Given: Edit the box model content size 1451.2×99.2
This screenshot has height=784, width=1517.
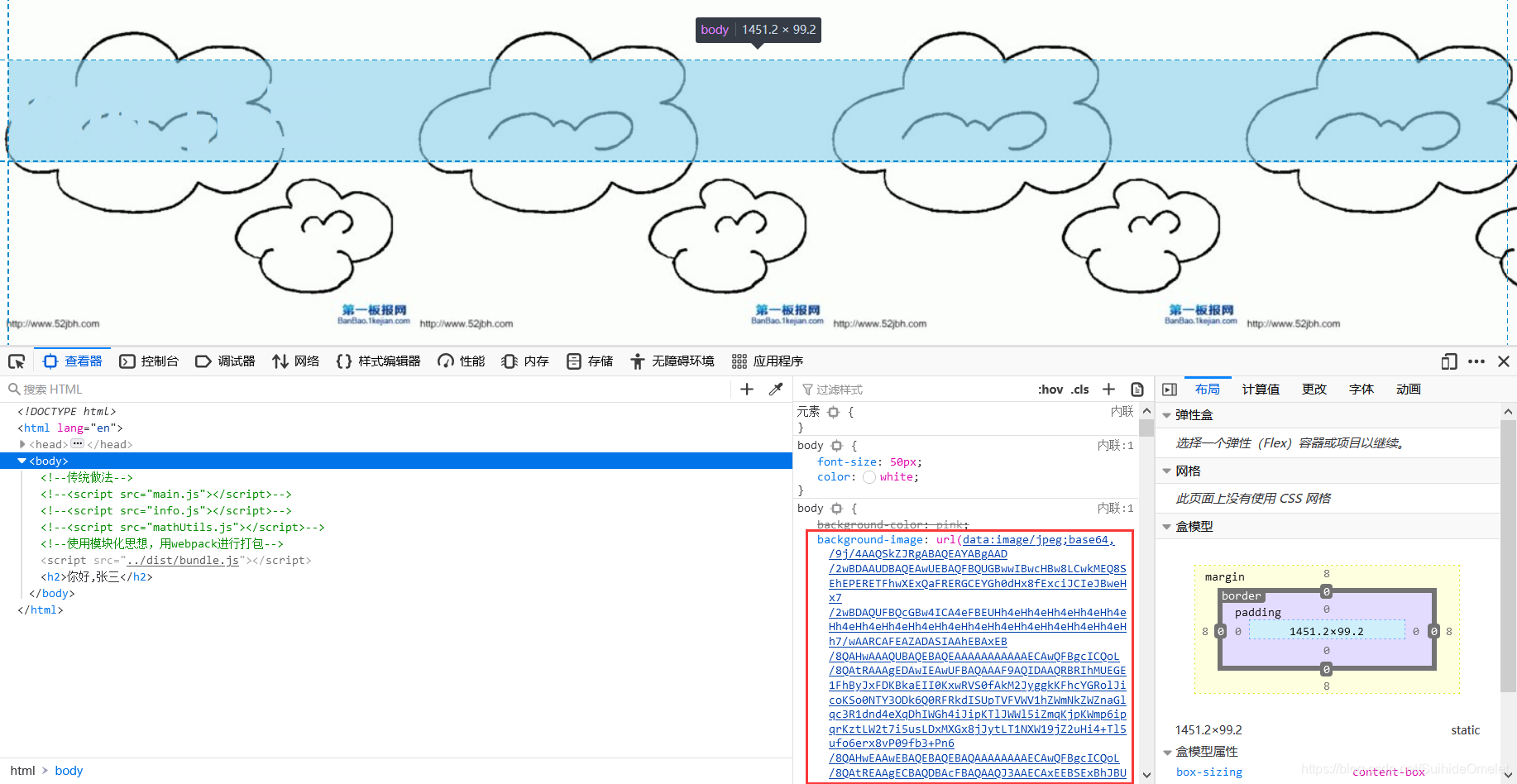Looking at the screenshot, I should pyautogui.click(x=1327, y=632).
